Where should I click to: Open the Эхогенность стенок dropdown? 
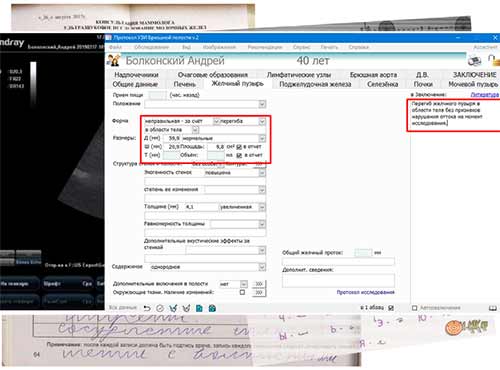click(262, 173)
